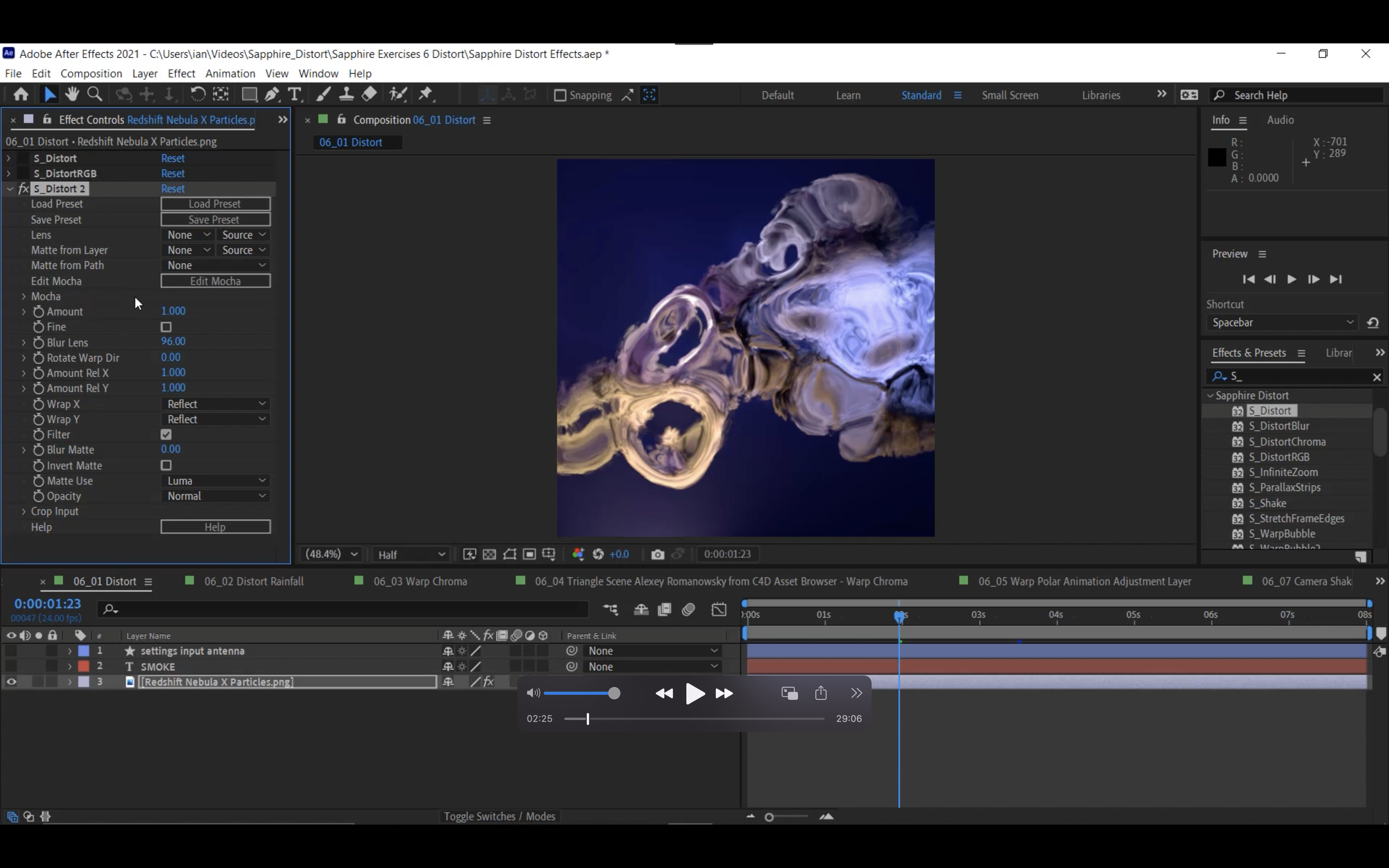Select the Brush tool
Screen dimensions: 1389x868
323,95
